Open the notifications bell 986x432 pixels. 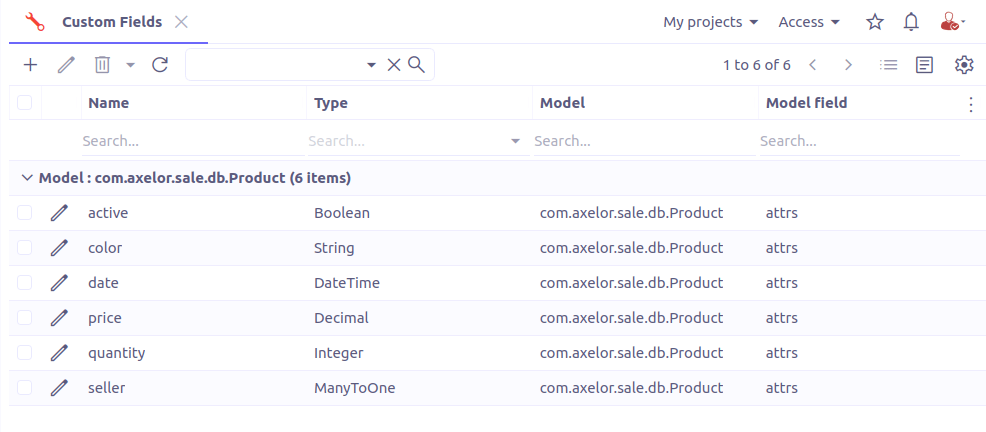tap(911, 22)
